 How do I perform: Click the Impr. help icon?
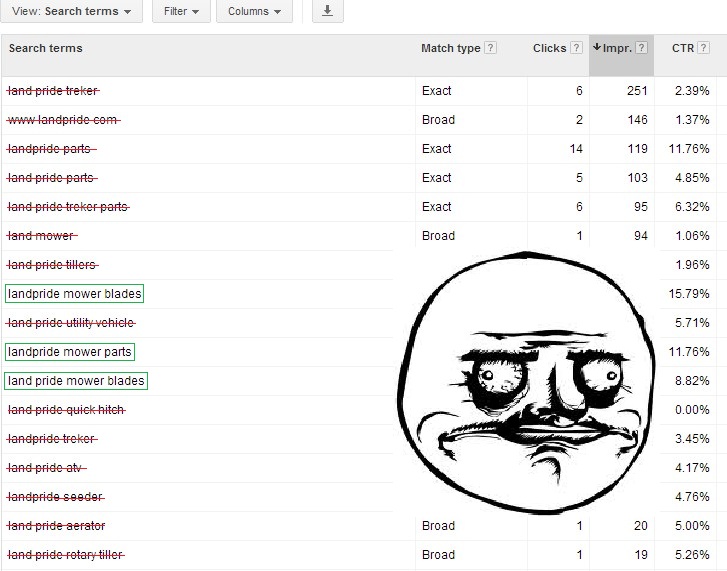tap(641, 48)
